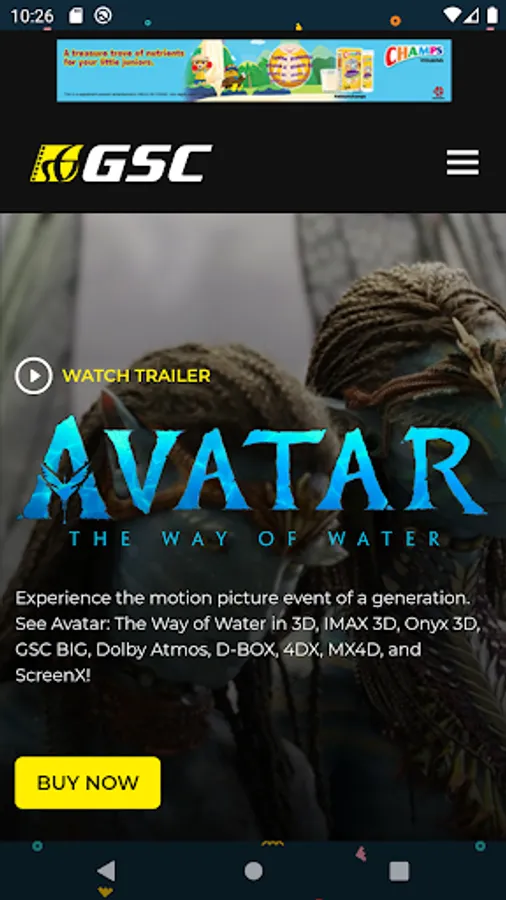The image size is (506, 900).
Task: Tap the BUY NOW button
Action: [x=88, y=782]
